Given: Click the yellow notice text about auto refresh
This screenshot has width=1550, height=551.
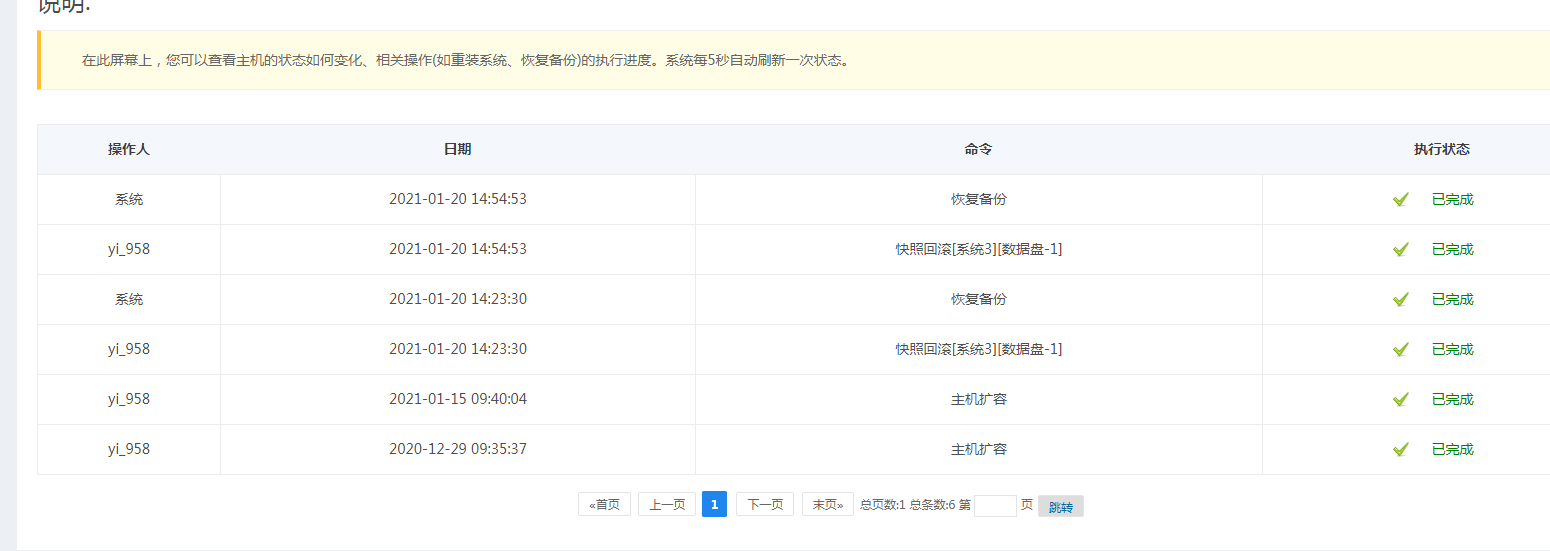Looking at the screenshot, I should tap(466, 60).
